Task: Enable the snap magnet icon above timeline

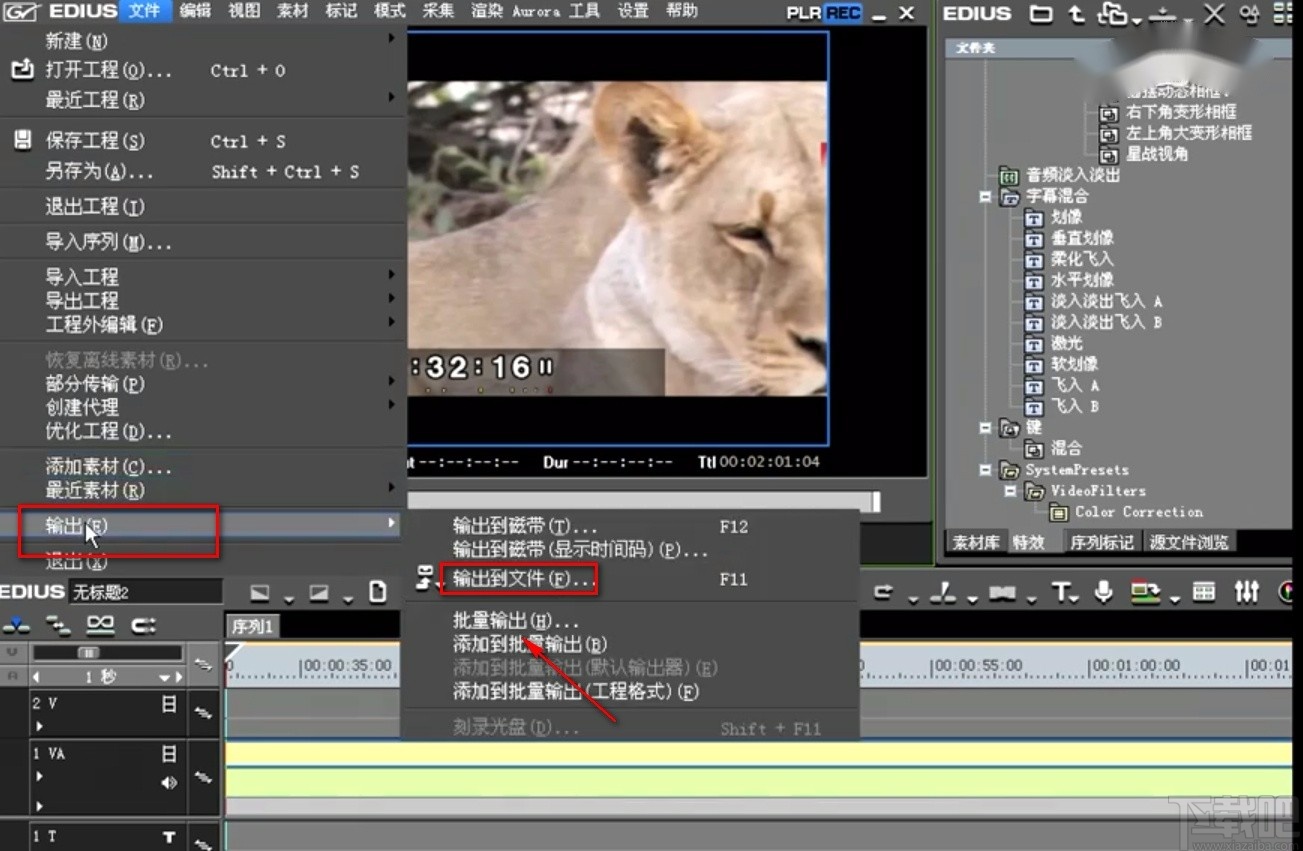Action: click(944, 592)
